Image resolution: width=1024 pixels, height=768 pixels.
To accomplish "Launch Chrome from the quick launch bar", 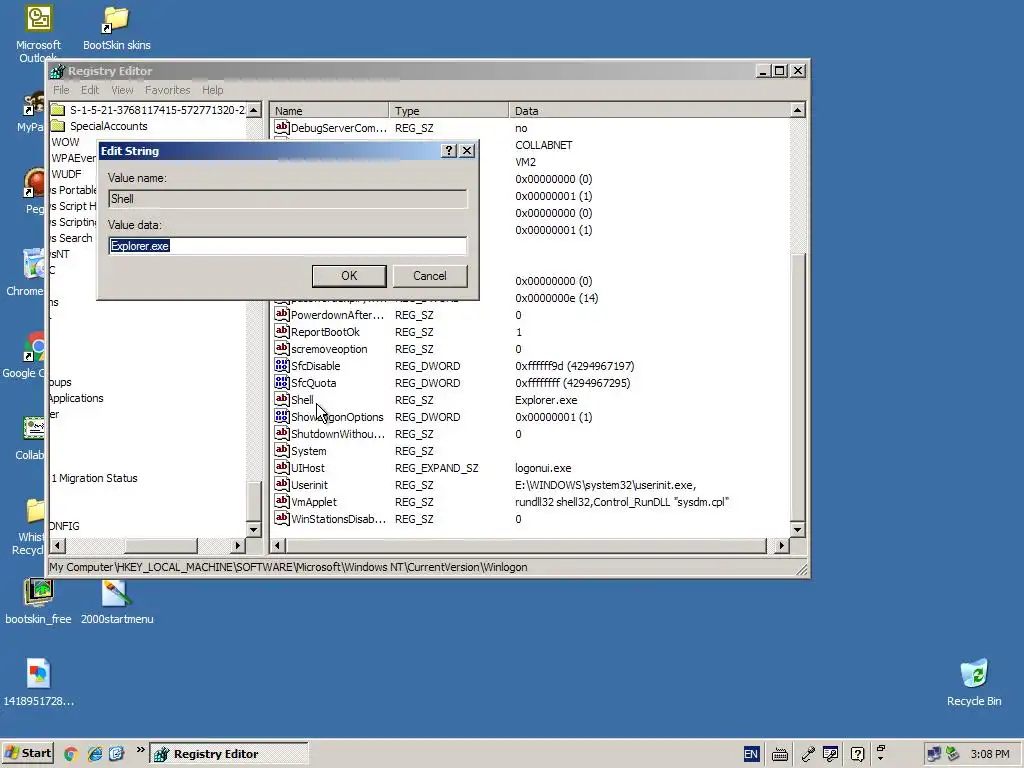I will (71, 754).
